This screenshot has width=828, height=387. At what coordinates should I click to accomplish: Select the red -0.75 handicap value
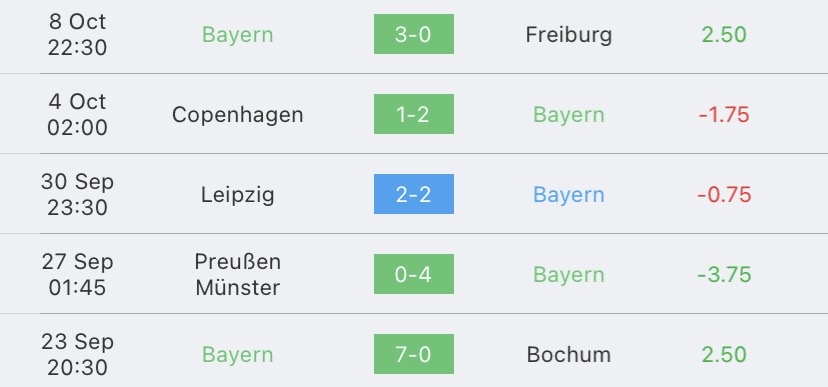click(724, 195)
